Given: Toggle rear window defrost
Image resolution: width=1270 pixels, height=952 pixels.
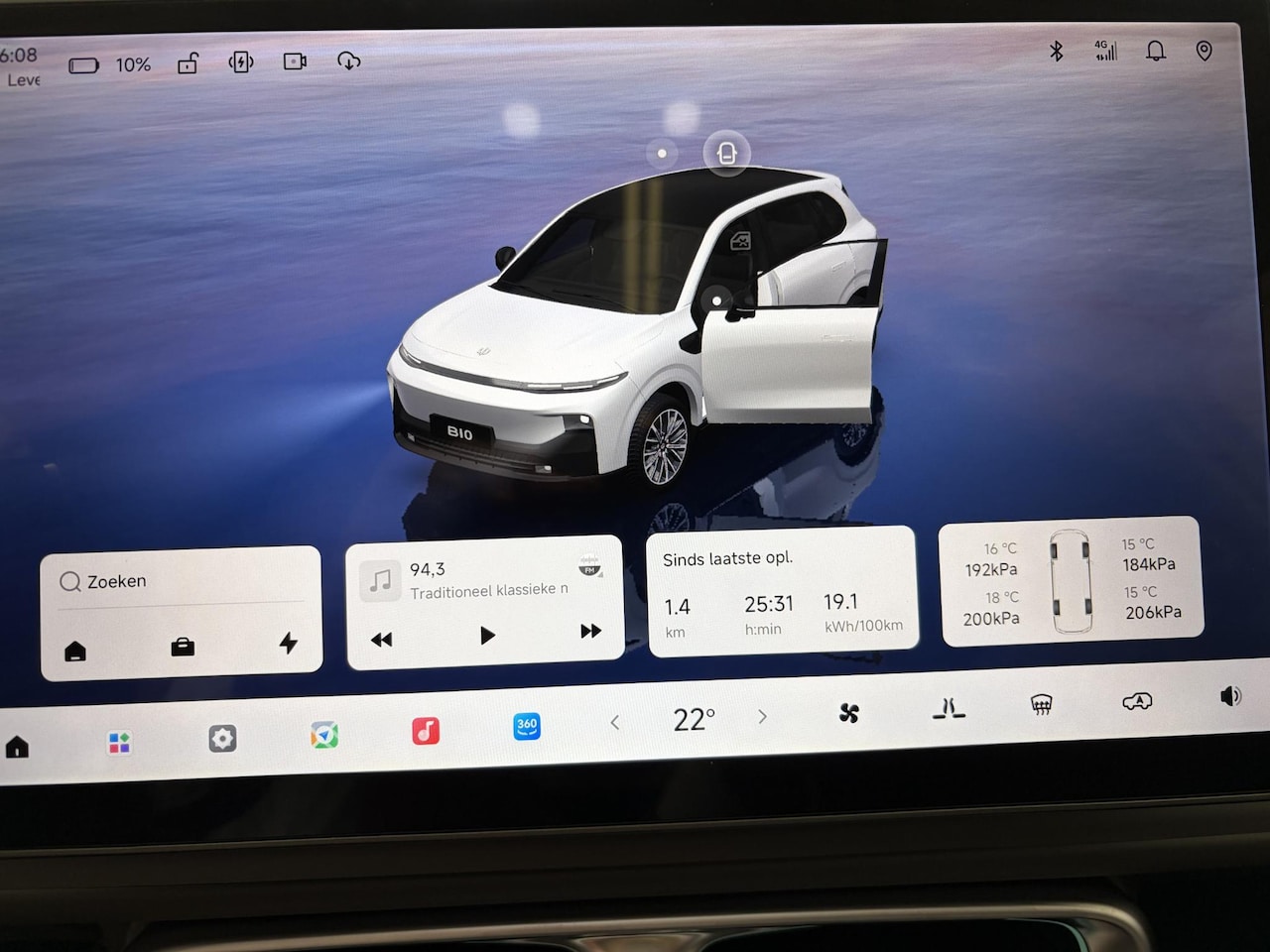Looking at the screenshot, I should [1041, 704].
